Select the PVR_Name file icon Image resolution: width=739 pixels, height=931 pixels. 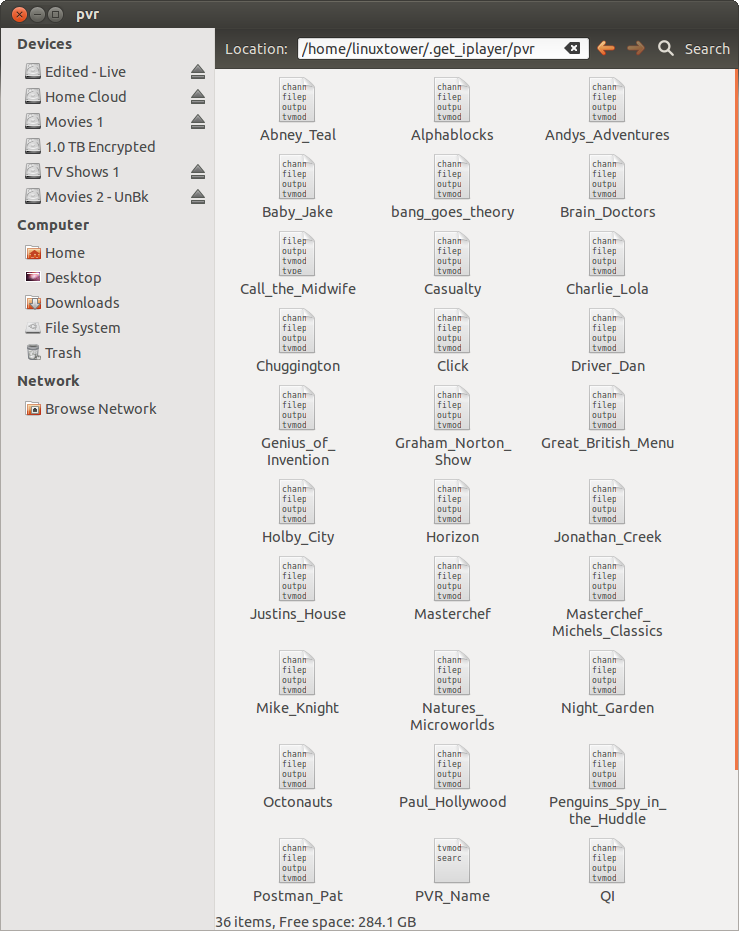pyautogui.click(x=452, y=861)
